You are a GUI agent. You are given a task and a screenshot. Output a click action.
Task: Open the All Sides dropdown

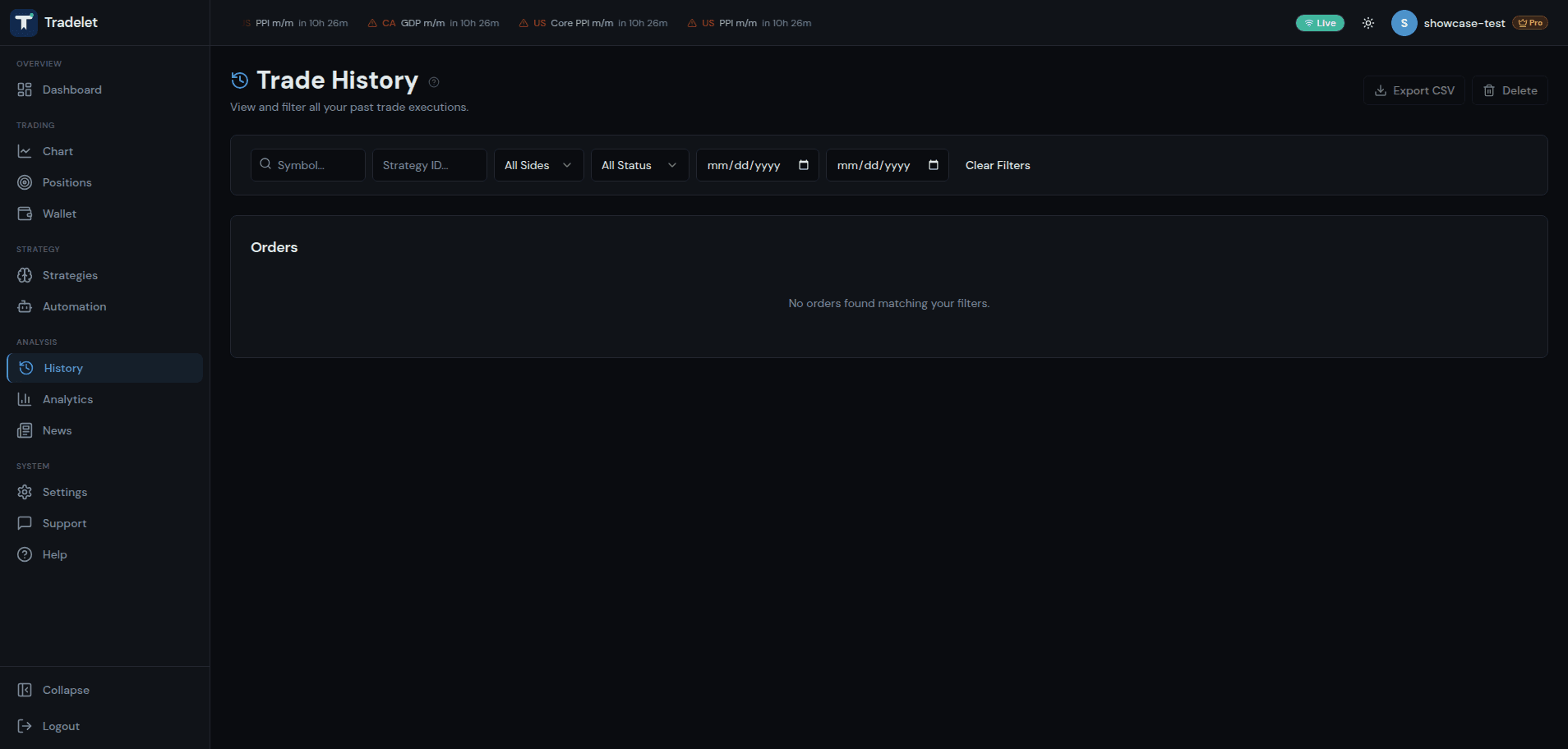click(537, 165)
